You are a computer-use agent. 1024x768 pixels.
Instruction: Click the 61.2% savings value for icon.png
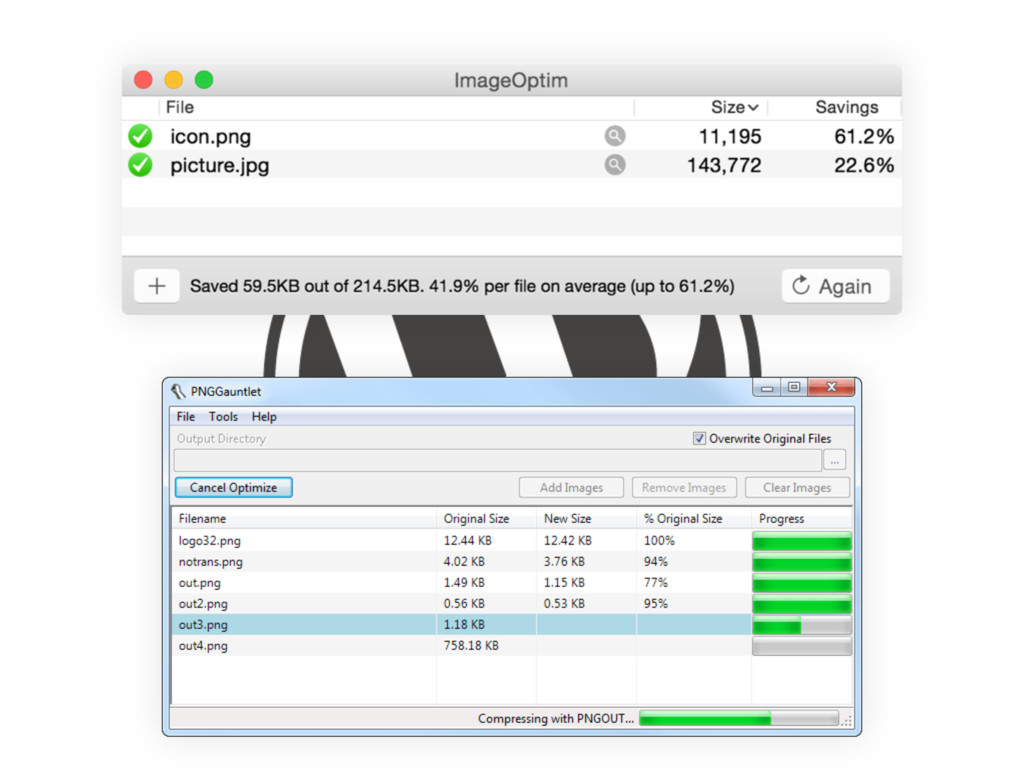[x=864, y=136]
